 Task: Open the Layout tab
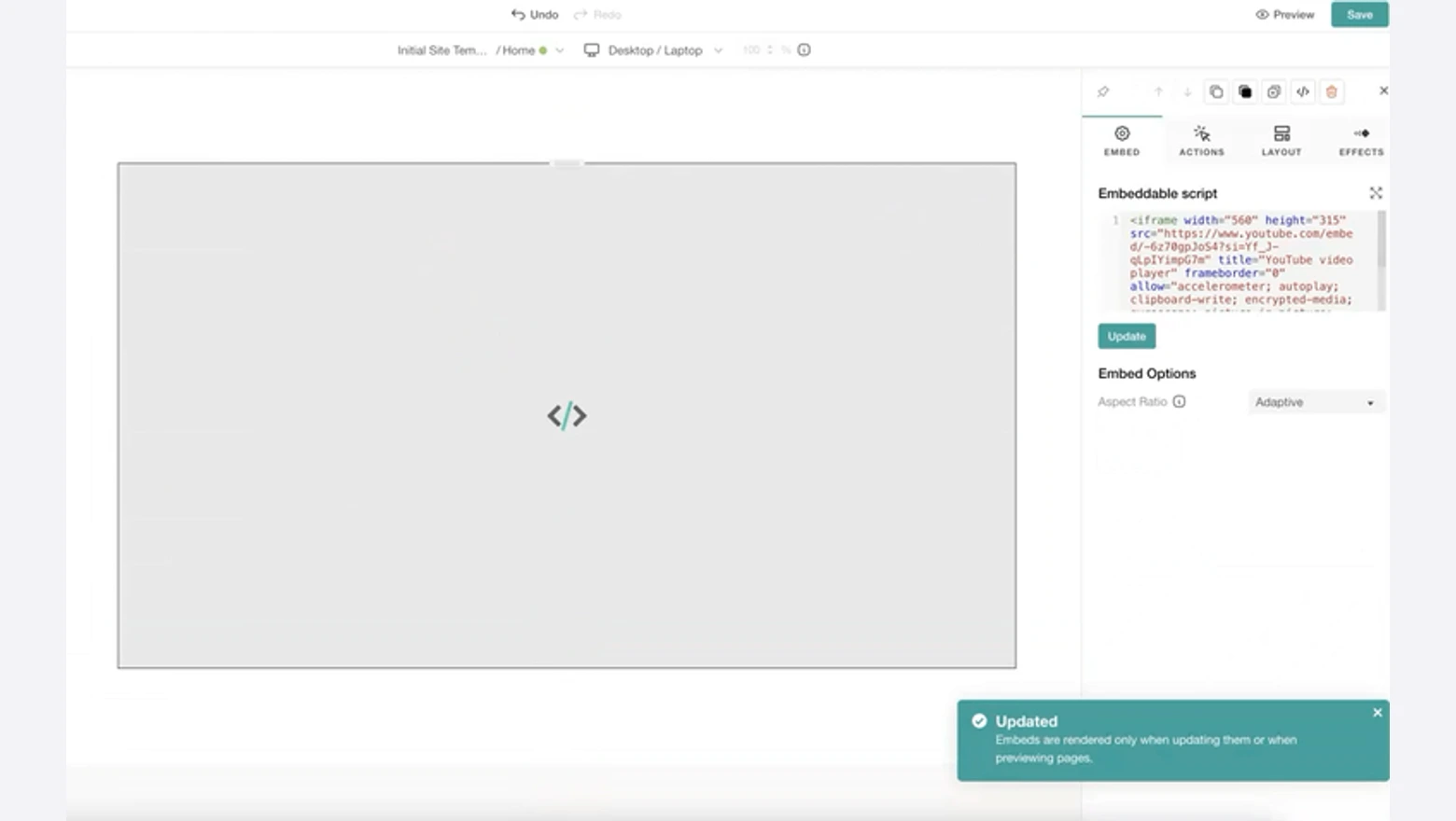click(1281, 141)
